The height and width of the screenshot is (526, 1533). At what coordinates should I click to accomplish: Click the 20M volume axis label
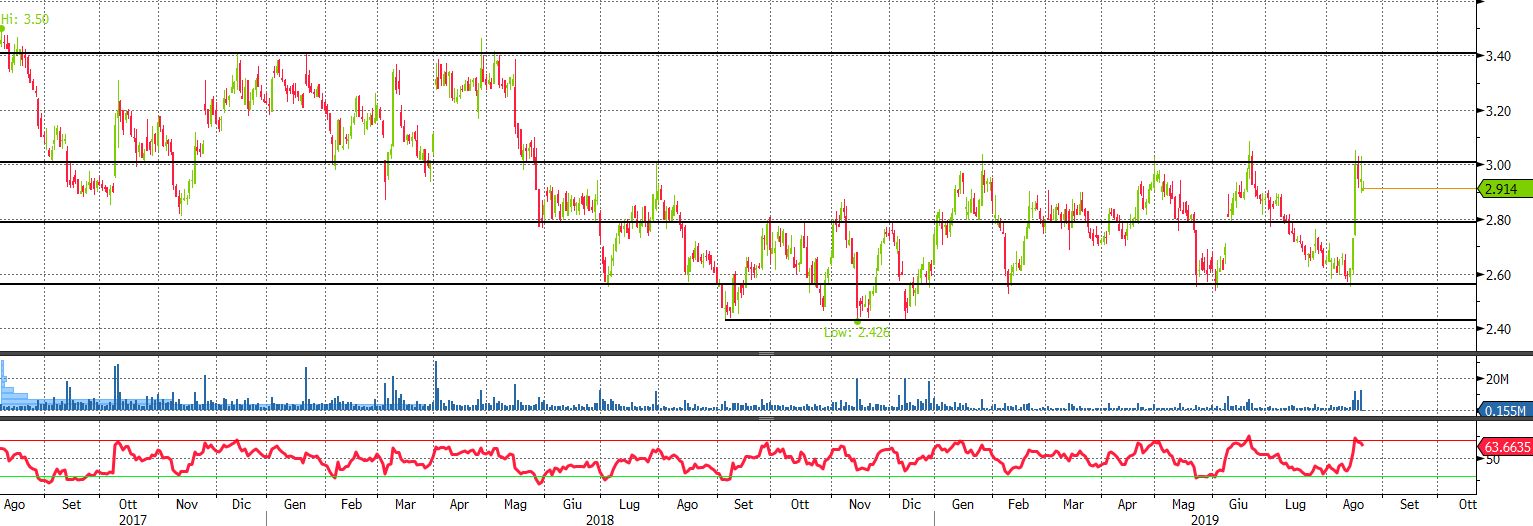point(1497,378)
